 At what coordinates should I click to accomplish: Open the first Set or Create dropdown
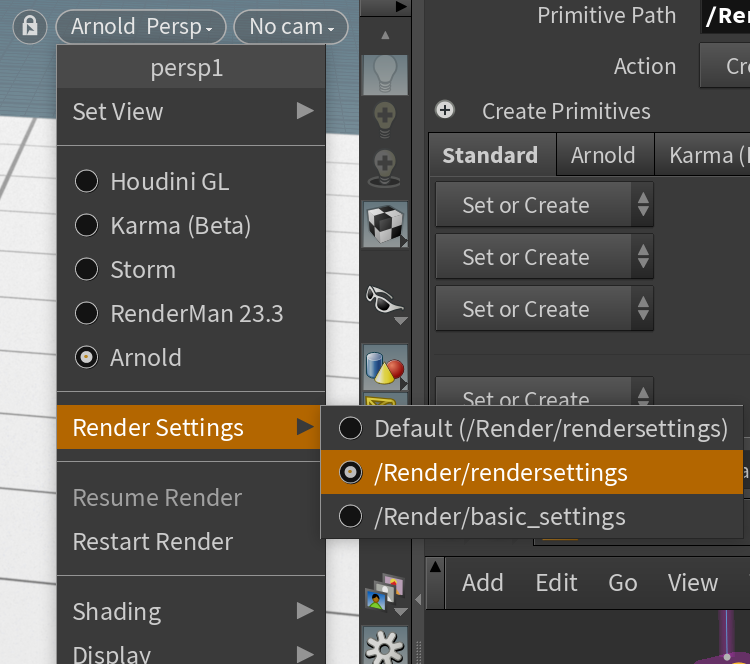pos(544,205)
